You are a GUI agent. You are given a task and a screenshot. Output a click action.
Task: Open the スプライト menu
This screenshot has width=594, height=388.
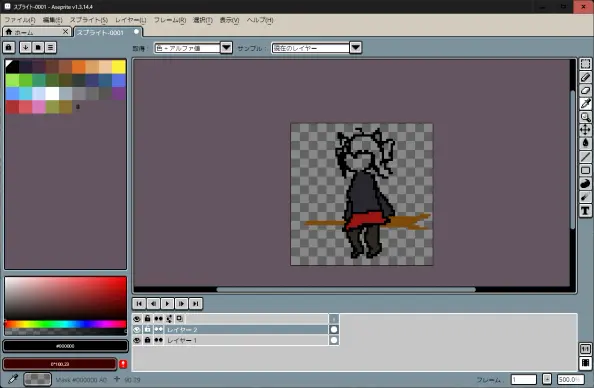pyautogui.click(x=89, y=20)
